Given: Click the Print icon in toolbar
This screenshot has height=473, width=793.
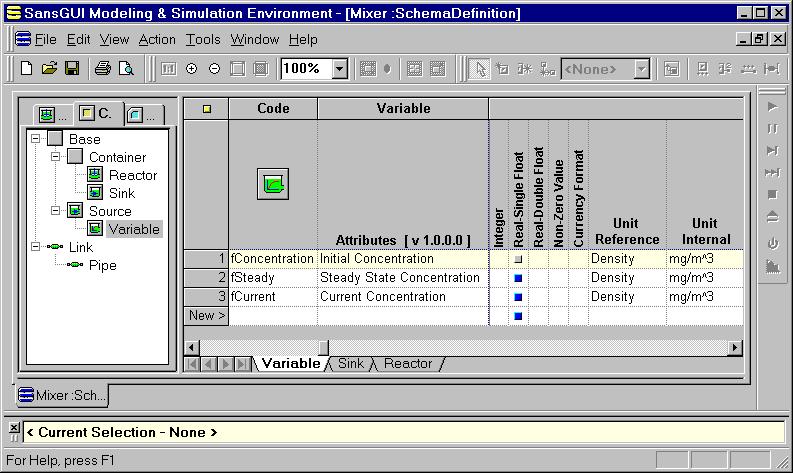Looking at the screenshot, I should (x=102, y=69).
